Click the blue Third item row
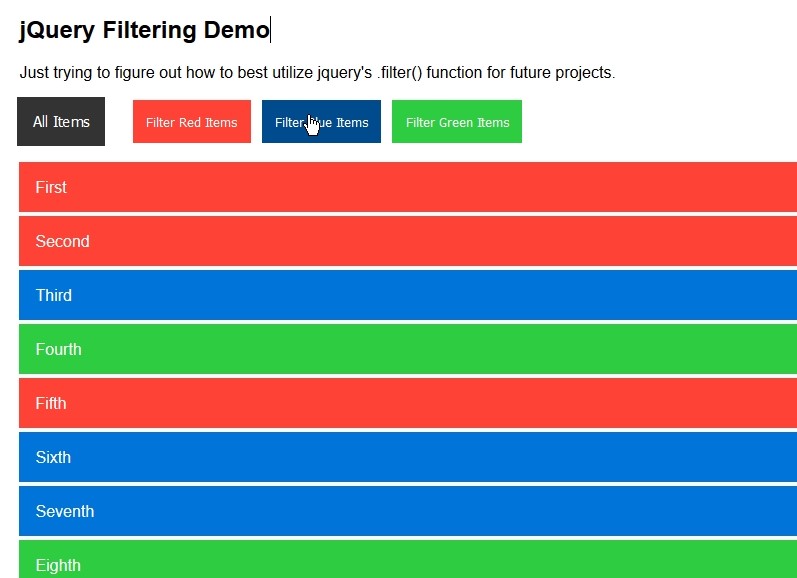 407,295
